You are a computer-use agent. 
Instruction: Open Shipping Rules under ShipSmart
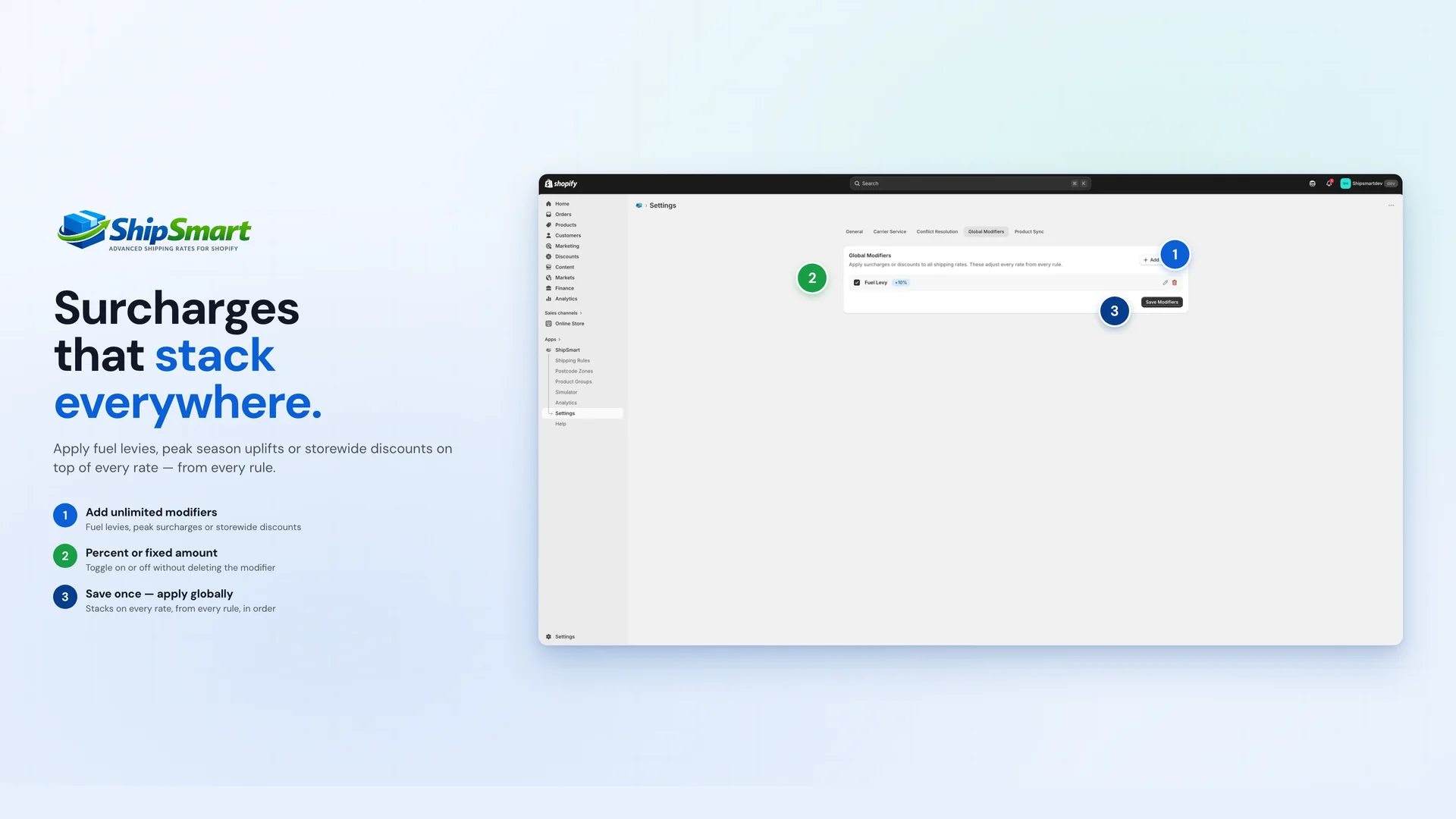coord(573,361)
